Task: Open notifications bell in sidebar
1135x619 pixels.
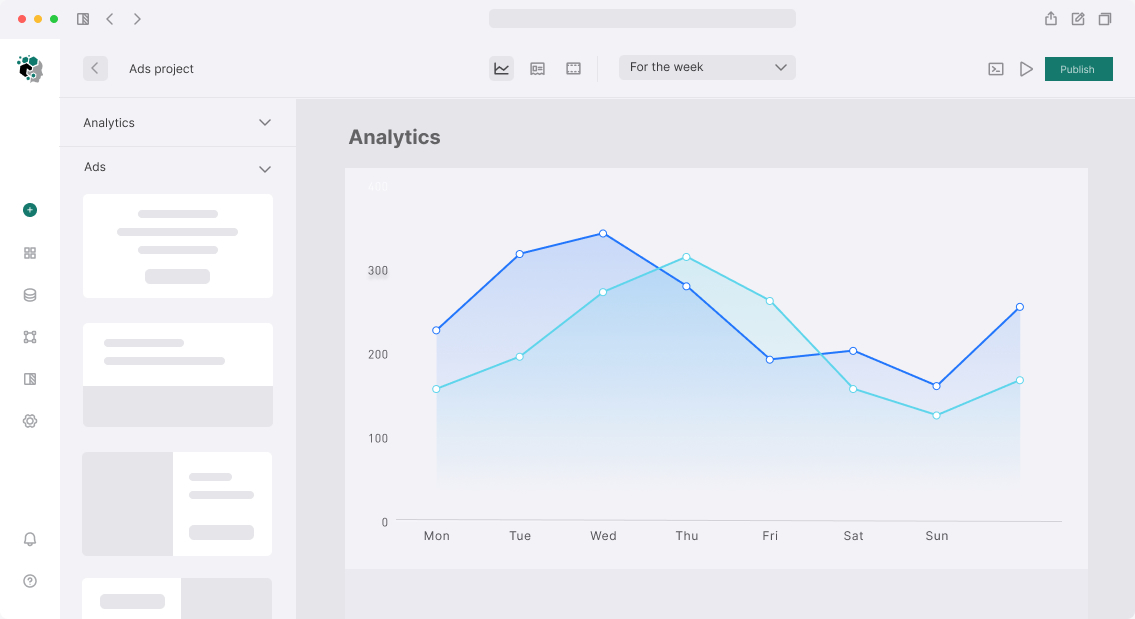Action: click(30, 539)
